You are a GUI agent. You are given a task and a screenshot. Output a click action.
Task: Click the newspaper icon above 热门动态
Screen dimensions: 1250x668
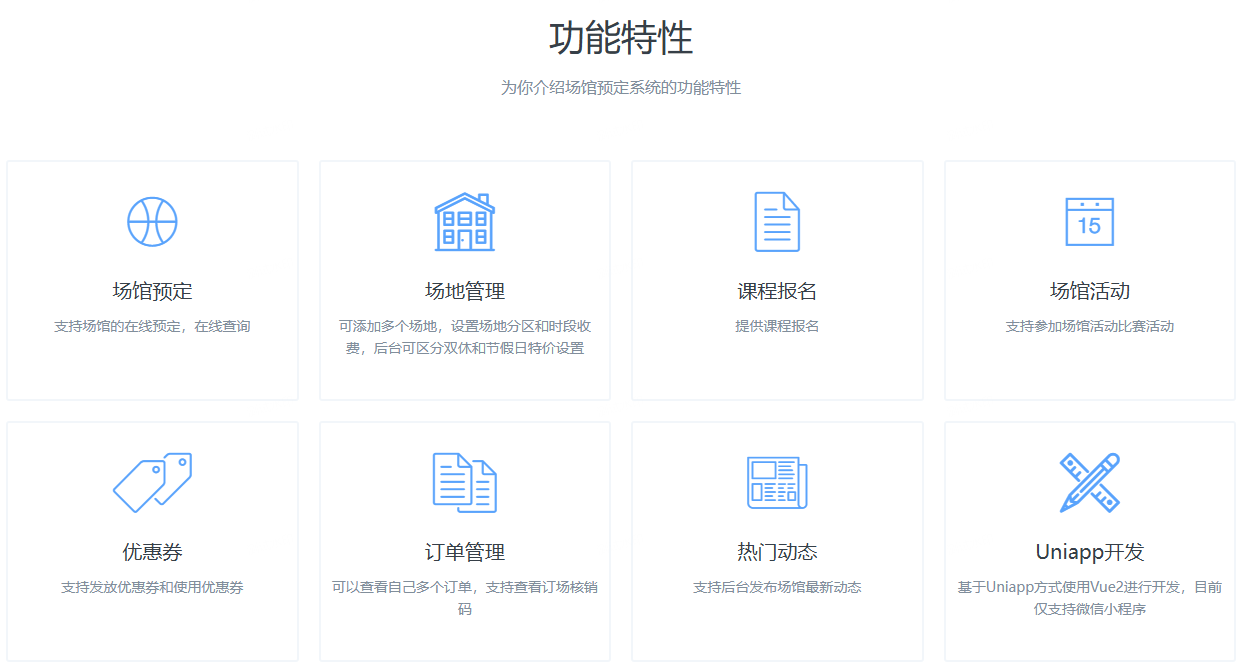point(777,482)
